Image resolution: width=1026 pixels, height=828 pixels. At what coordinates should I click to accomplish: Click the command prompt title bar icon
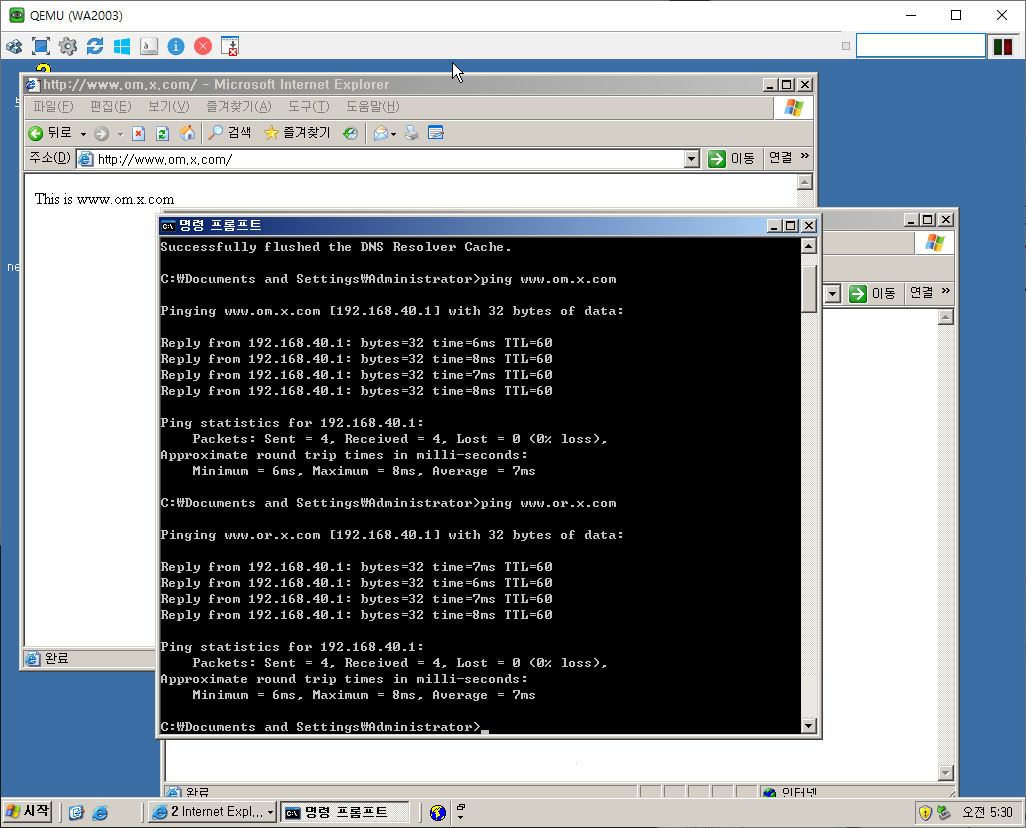coord(168,226)
